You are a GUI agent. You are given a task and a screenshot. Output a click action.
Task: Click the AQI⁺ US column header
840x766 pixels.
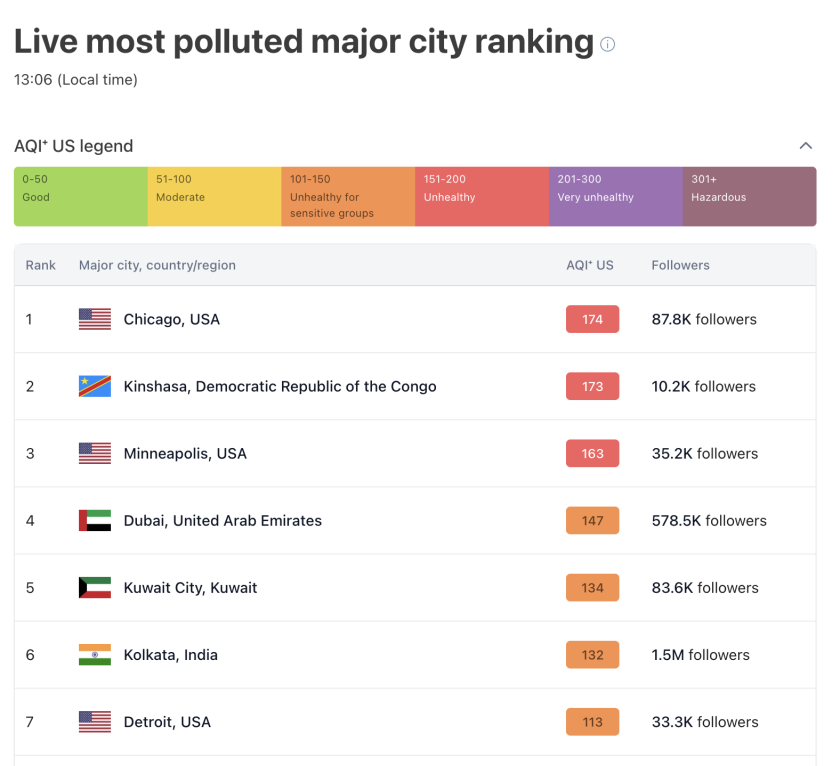590,265
